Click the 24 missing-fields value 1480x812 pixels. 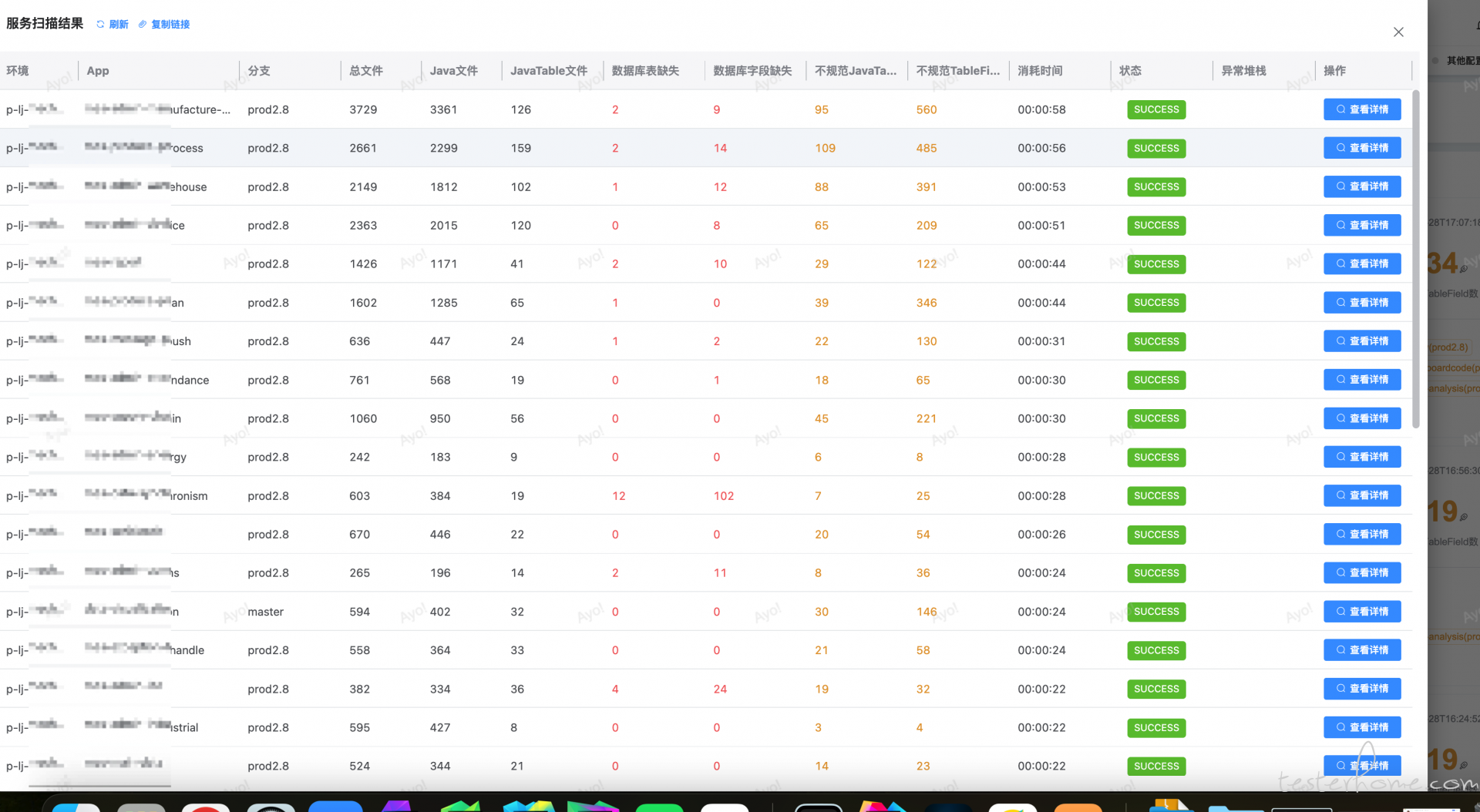(x=720, y=689)
